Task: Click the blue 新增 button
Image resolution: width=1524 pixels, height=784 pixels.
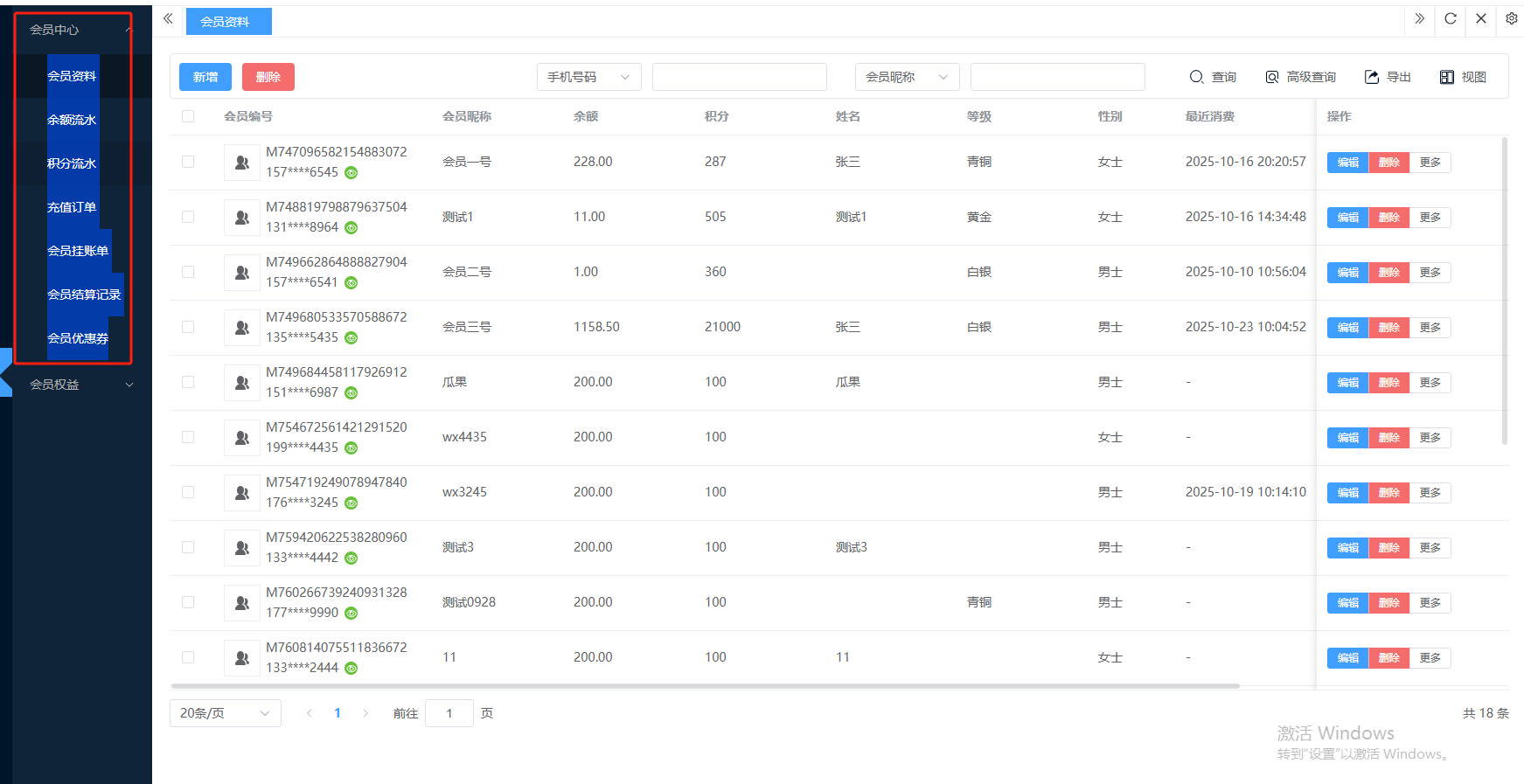Action: pyautogui.click(x=205, y=77)
